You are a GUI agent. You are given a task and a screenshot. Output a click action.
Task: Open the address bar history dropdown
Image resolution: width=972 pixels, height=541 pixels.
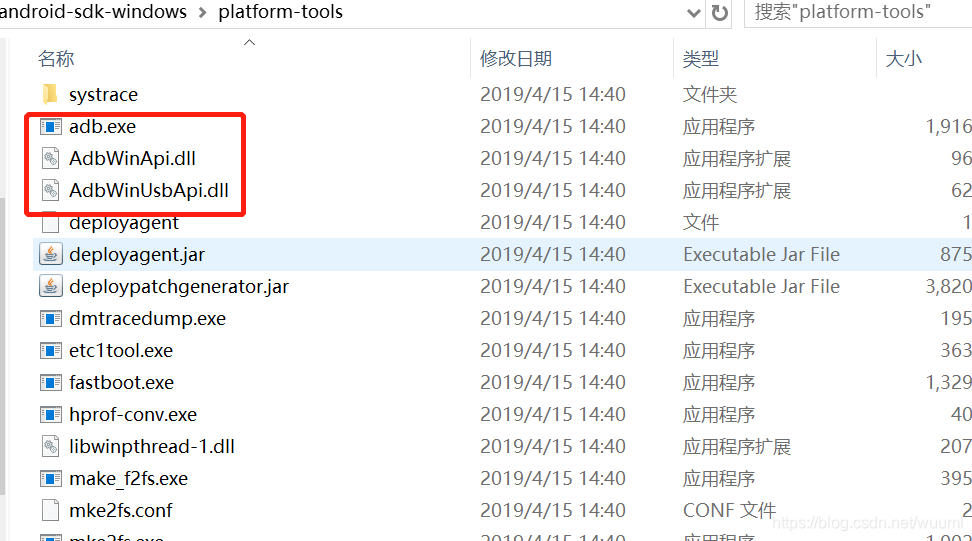click(694, 13)
